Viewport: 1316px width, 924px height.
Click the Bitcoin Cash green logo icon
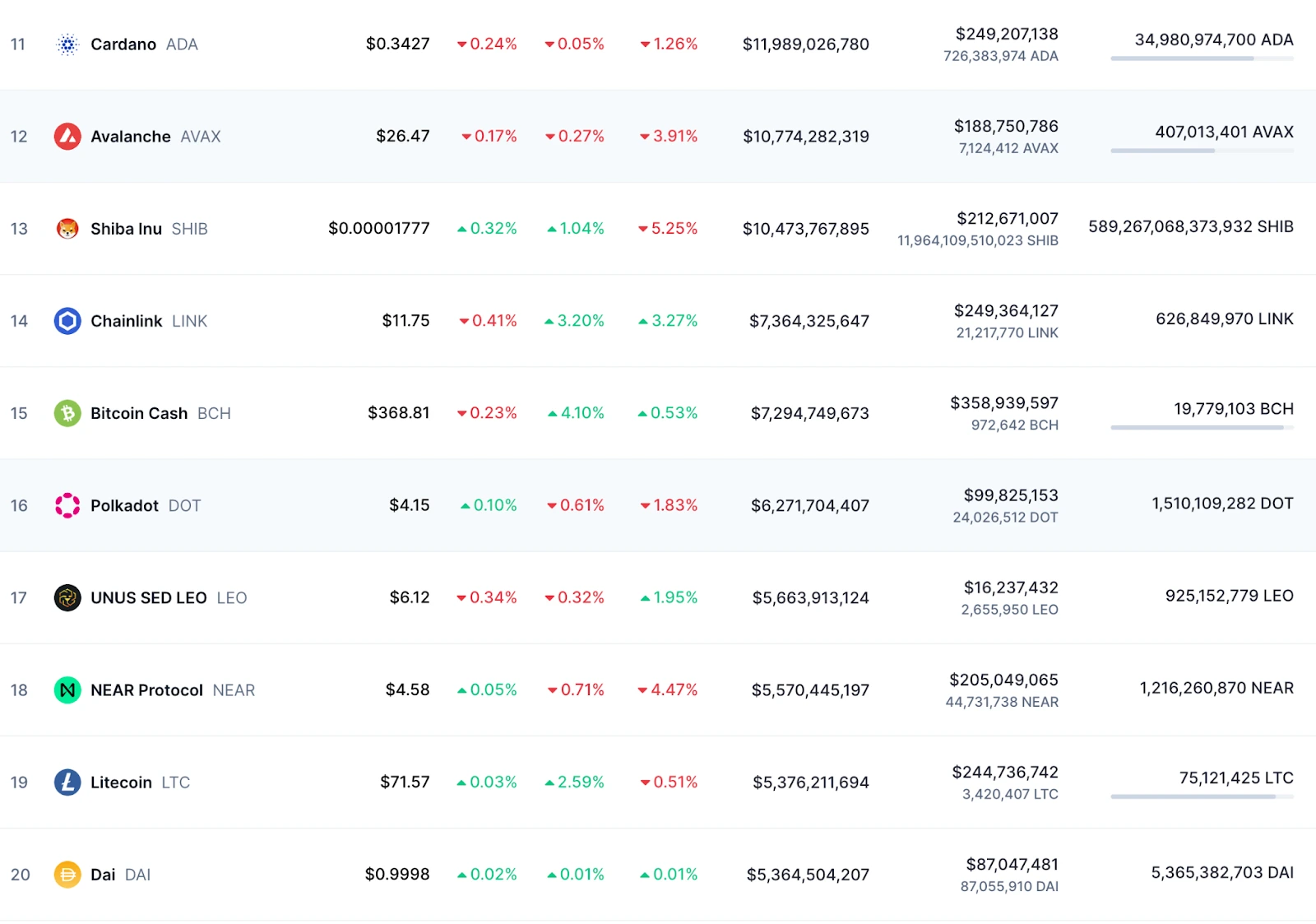tap(67, 413)
